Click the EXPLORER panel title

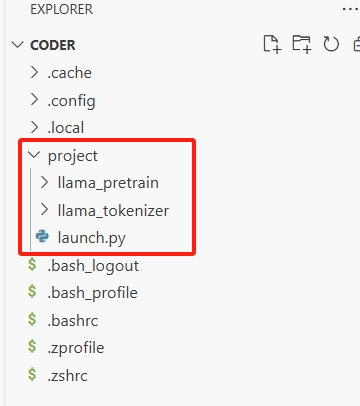pyautogui.click(x=61, y=9)
